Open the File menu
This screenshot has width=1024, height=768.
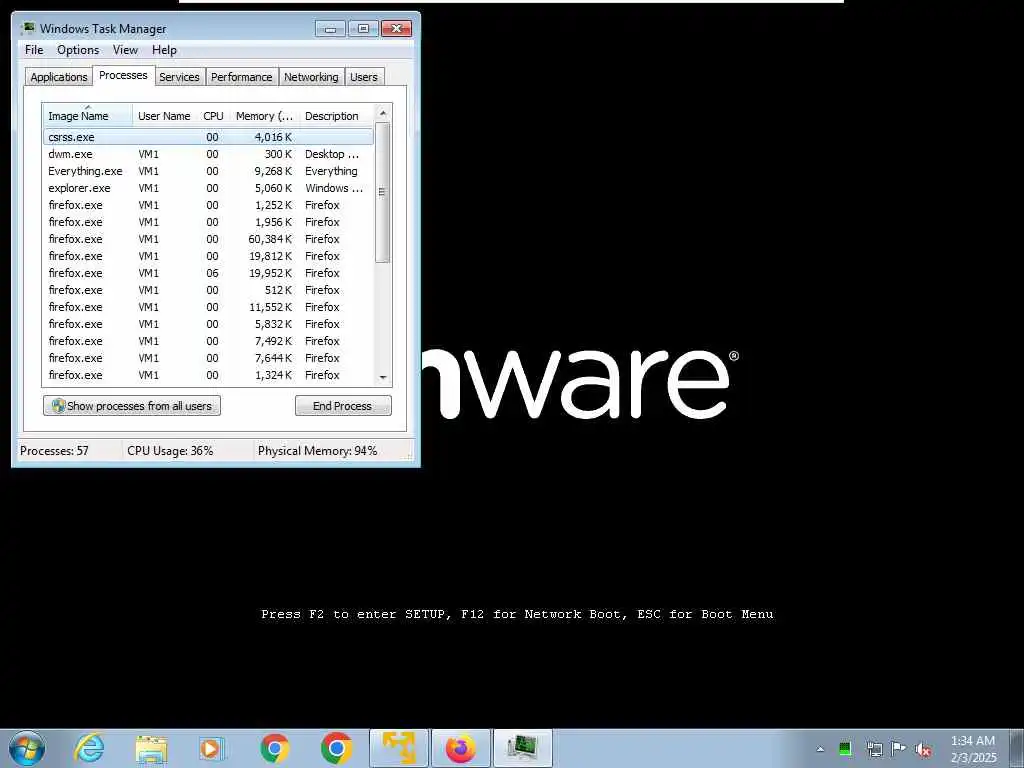[34, 50]
